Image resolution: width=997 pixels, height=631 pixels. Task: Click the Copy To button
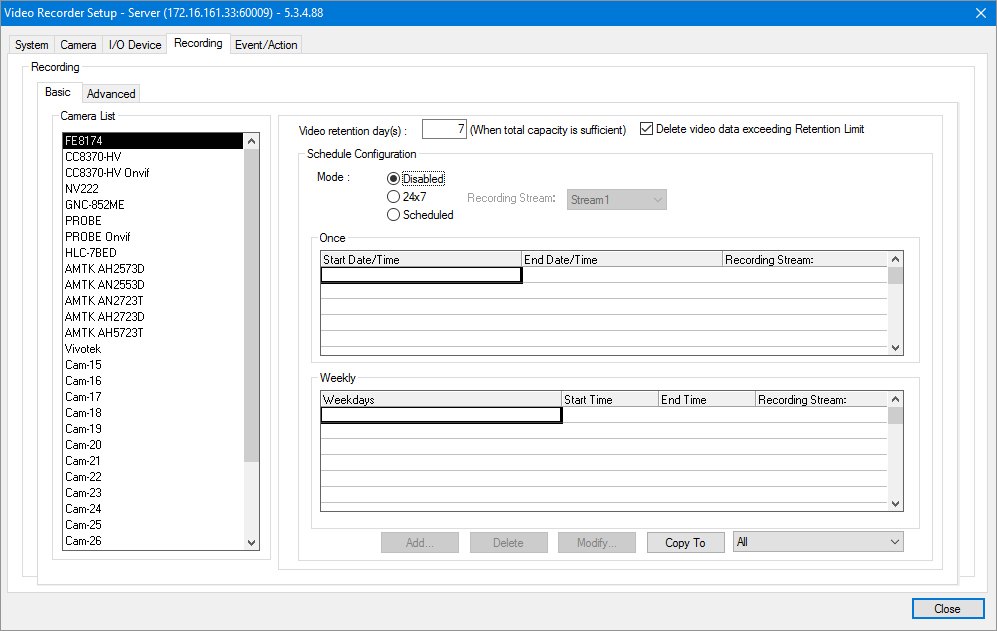(685, 543)
